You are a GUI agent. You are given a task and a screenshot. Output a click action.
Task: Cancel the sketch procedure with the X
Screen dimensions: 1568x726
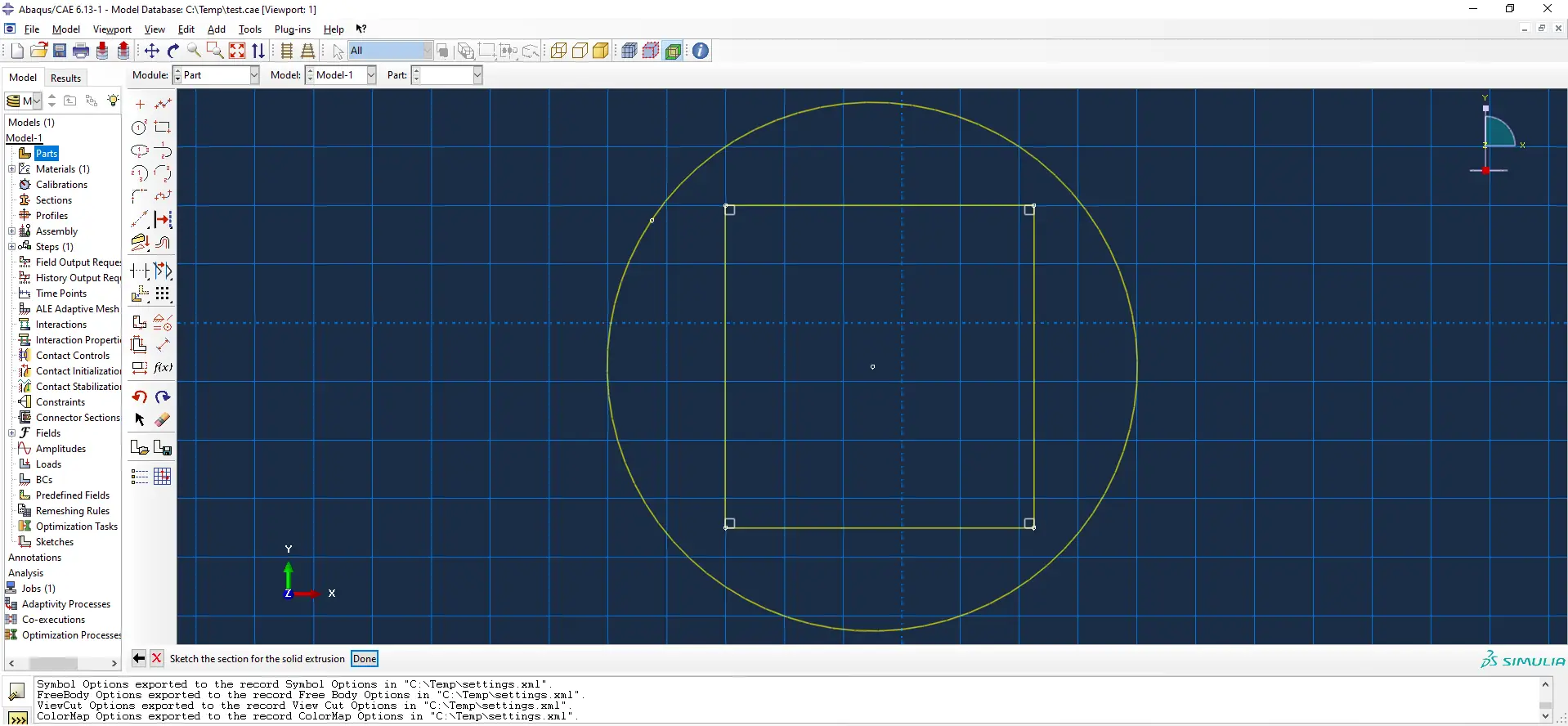pyautogui.click(x=157, y=658)
